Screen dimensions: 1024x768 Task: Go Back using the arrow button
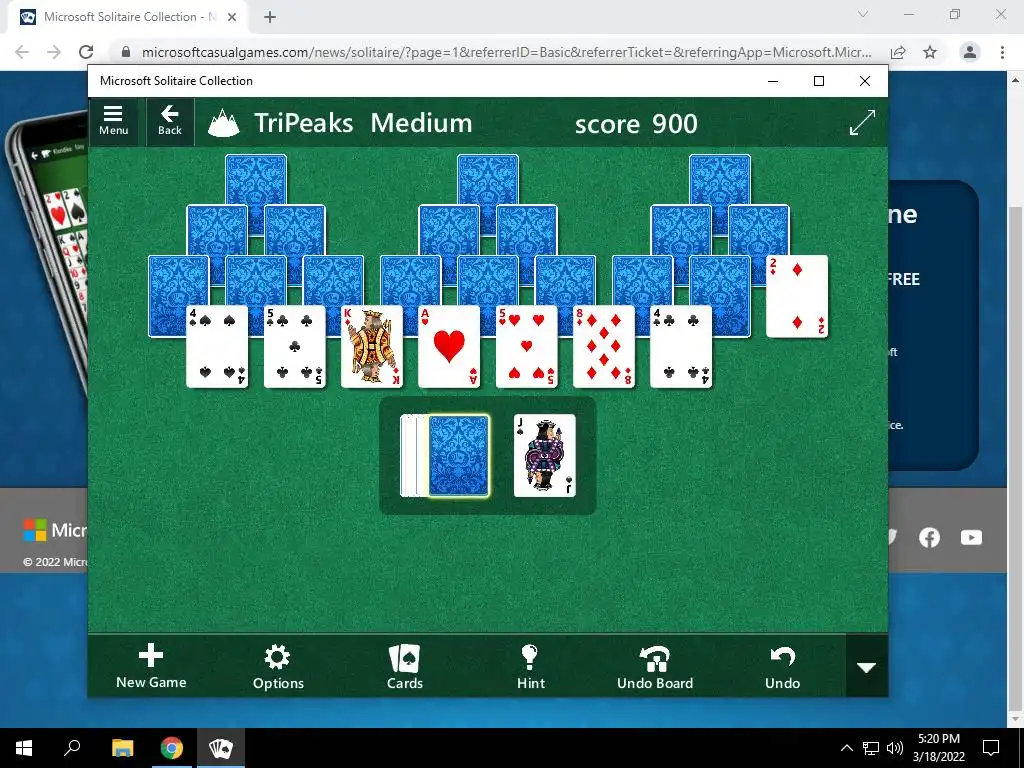pos(170,121)
